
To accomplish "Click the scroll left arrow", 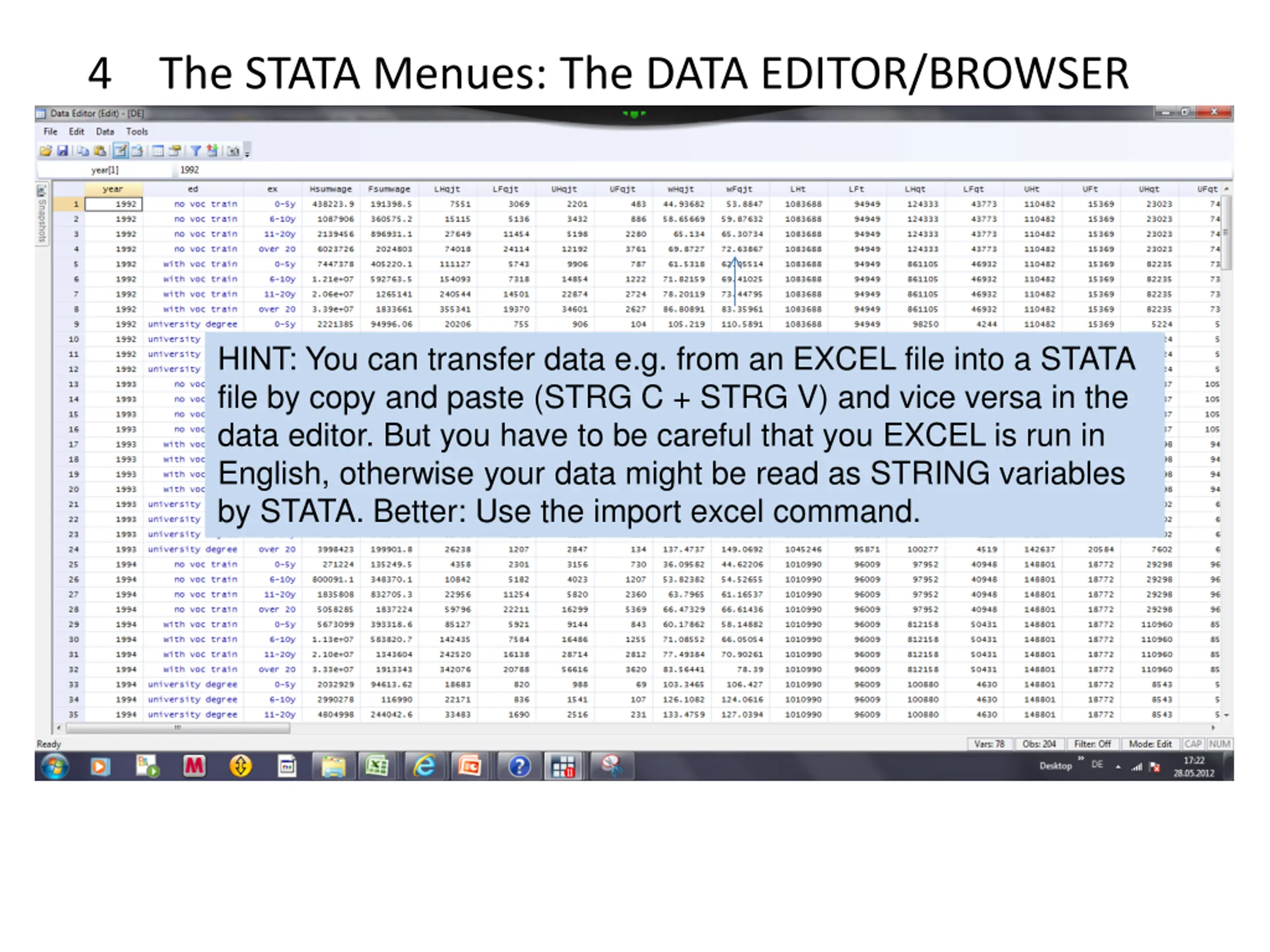I will click(x=59, y=727).
